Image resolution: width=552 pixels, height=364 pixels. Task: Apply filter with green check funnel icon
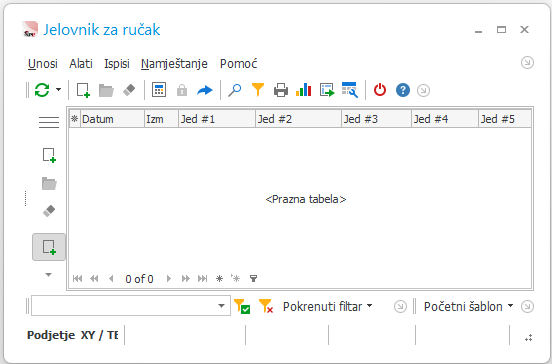pos(242,306)
